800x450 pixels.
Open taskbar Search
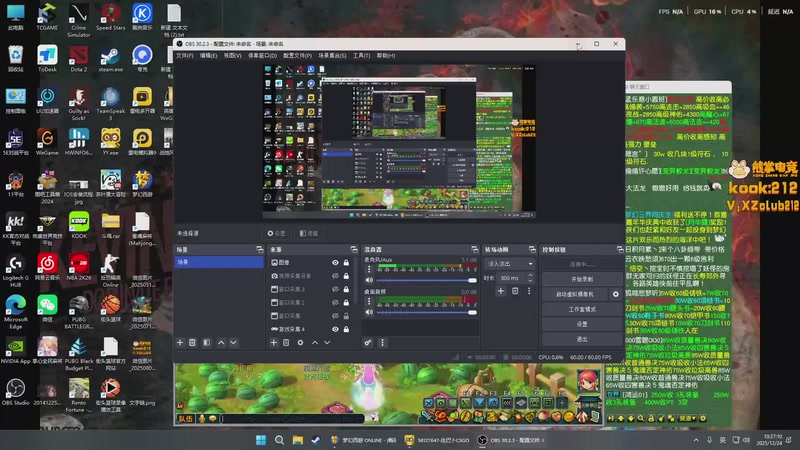[x=279, y=440]
